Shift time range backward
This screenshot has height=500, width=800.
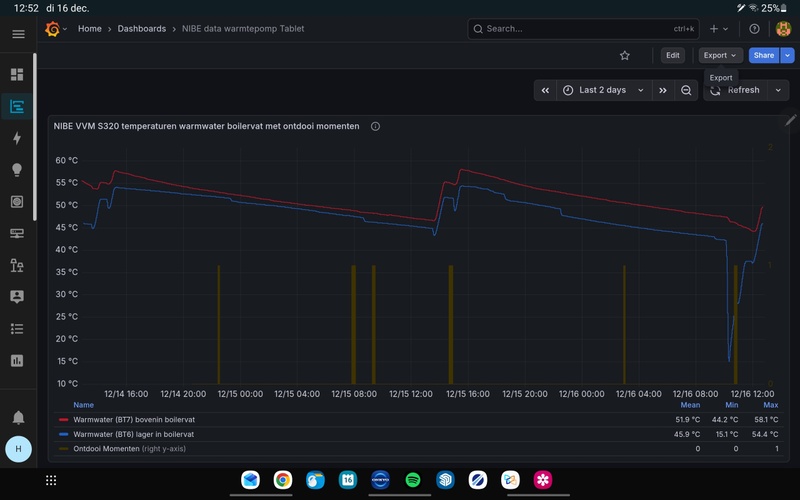[545, 90]
